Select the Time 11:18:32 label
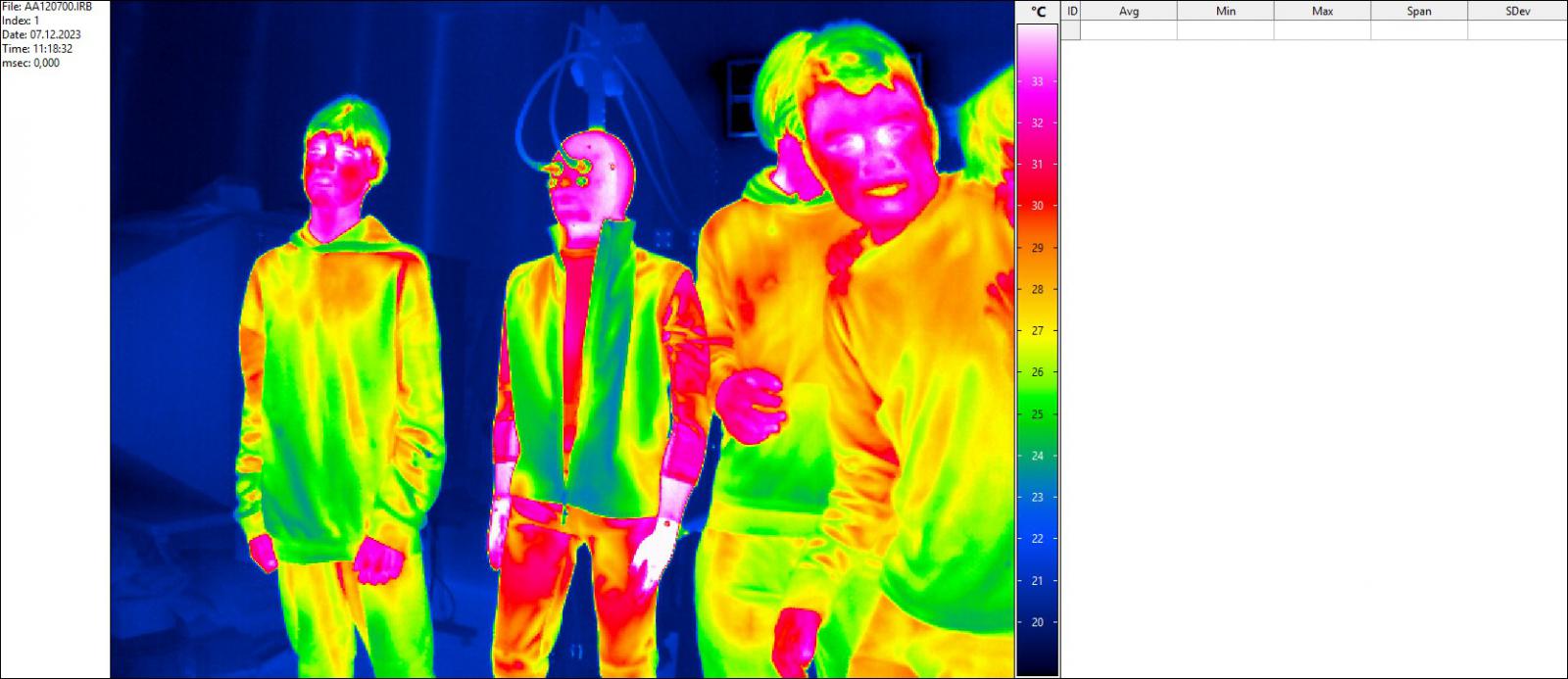 (37, 48)
